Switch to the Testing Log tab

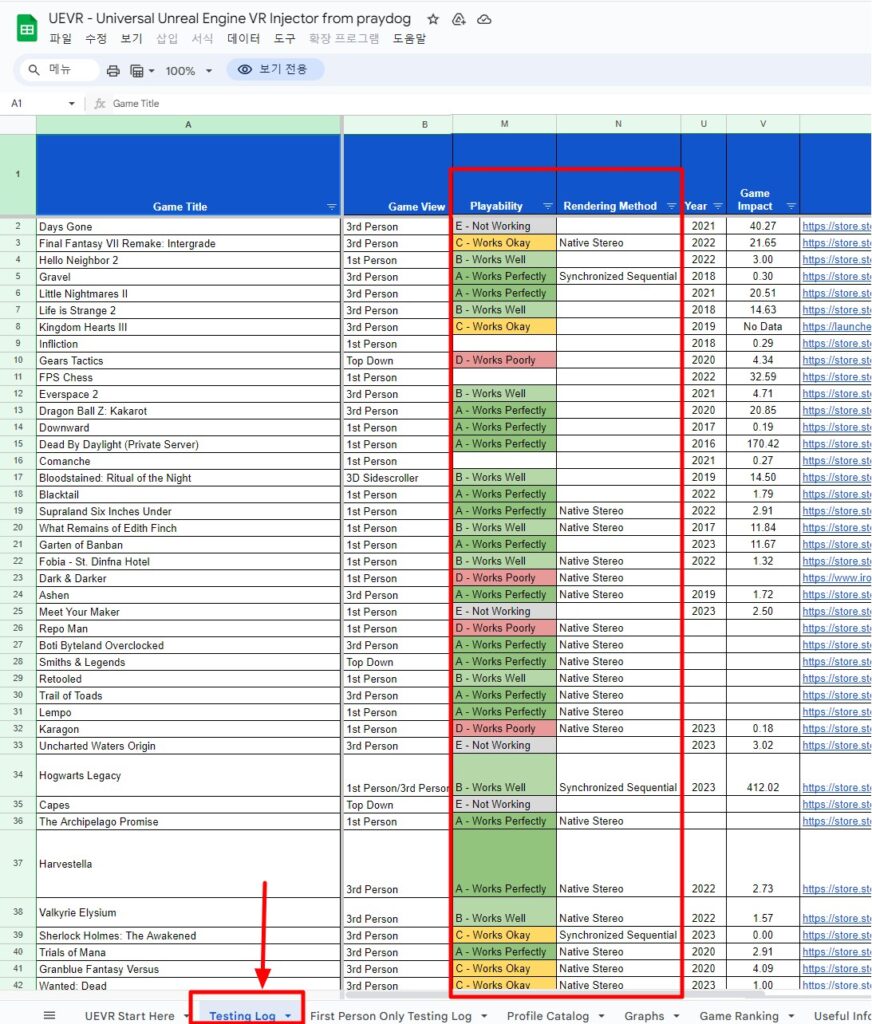(242, 1016)
